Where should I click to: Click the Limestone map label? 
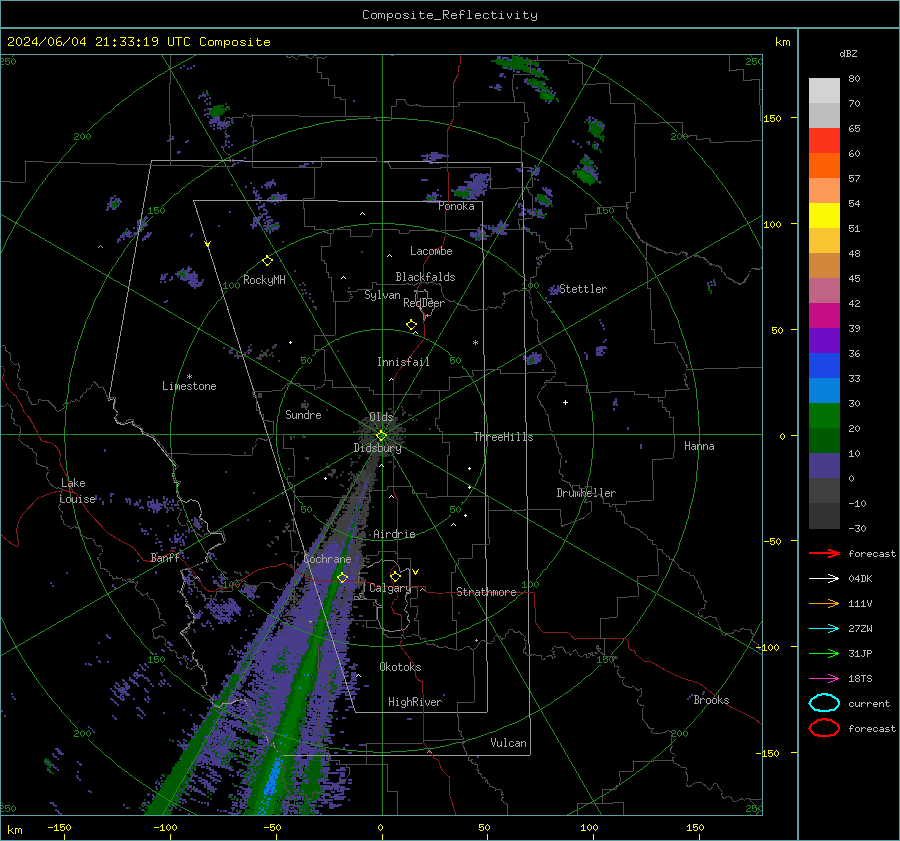click(189, 386)
